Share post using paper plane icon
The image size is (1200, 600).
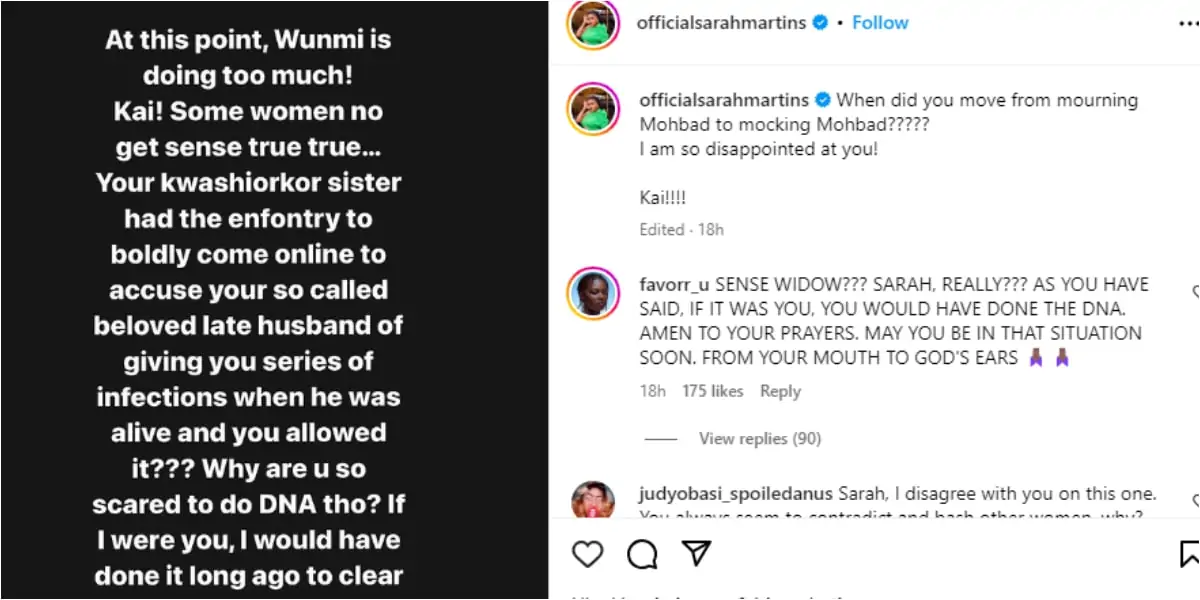click(x=696, y=554)
